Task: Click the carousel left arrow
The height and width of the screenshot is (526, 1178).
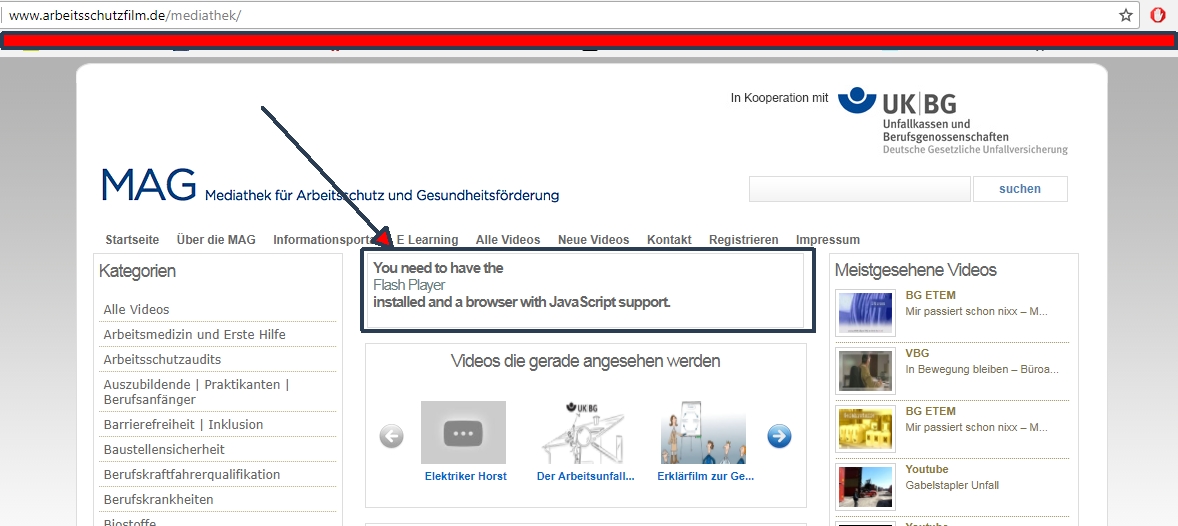Action: (x=391, y=436)
